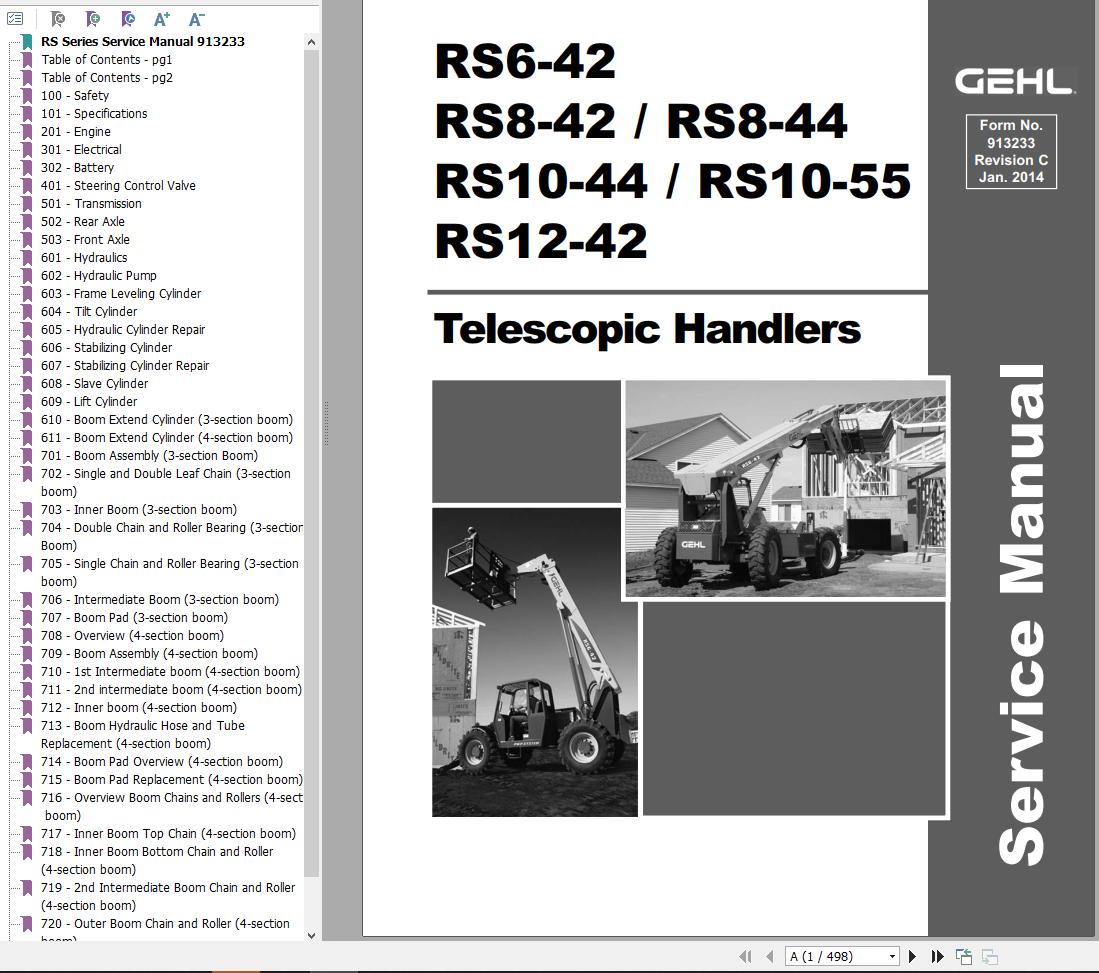Click the go-to current bookmark icon
1099x973 pixels.
coord(128,19)
